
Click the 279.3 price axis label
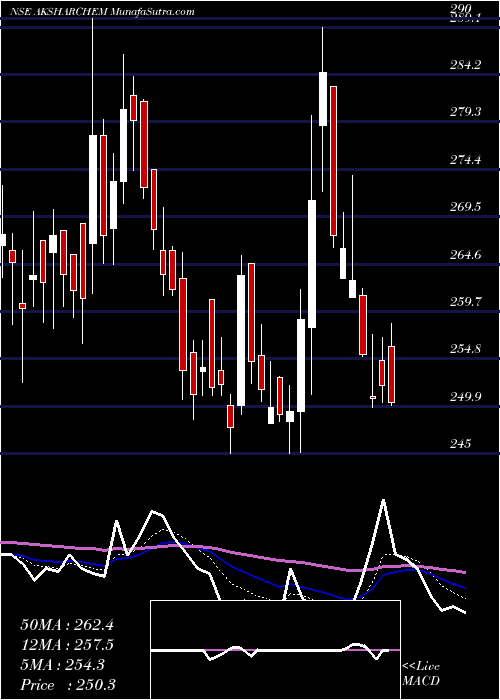pos(466,112)
